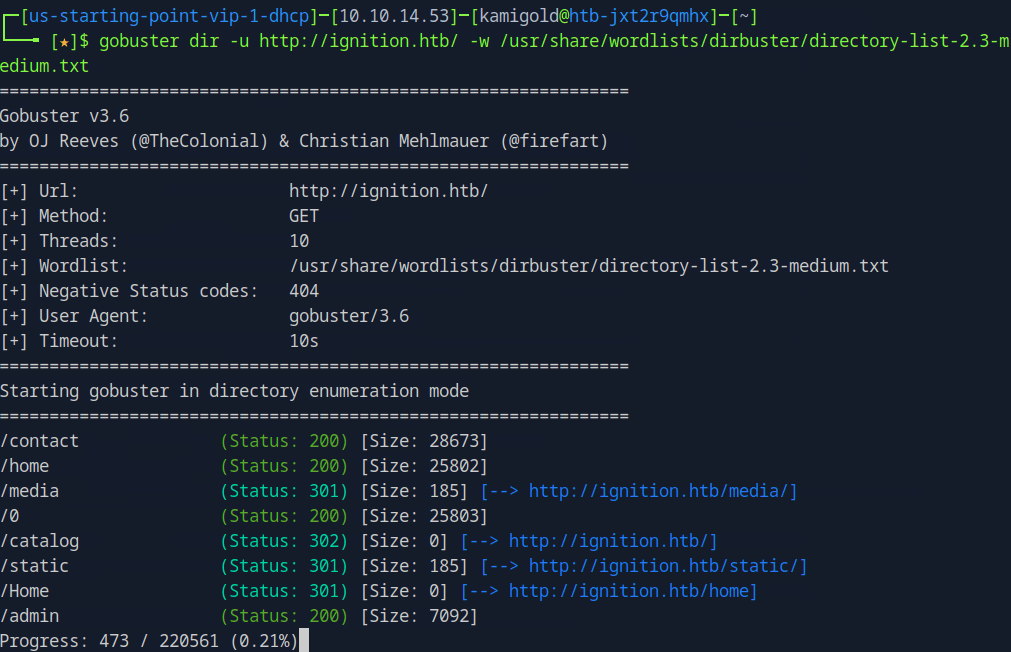Open the http://ignition.htb/media/ redirect link

click(x=662, y=491)
